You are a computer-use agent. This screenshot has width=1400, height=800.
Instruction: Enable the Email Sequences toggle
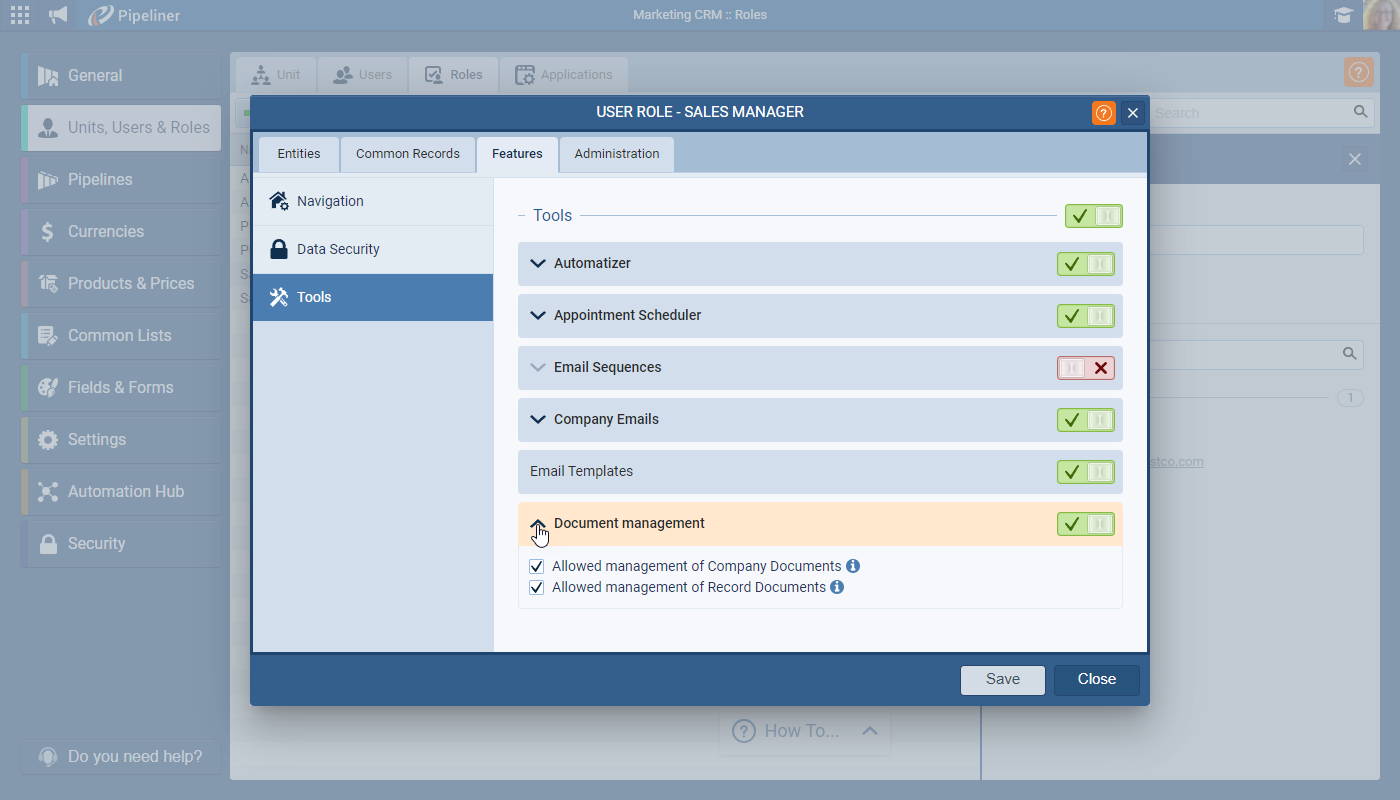coord(1085,368)
